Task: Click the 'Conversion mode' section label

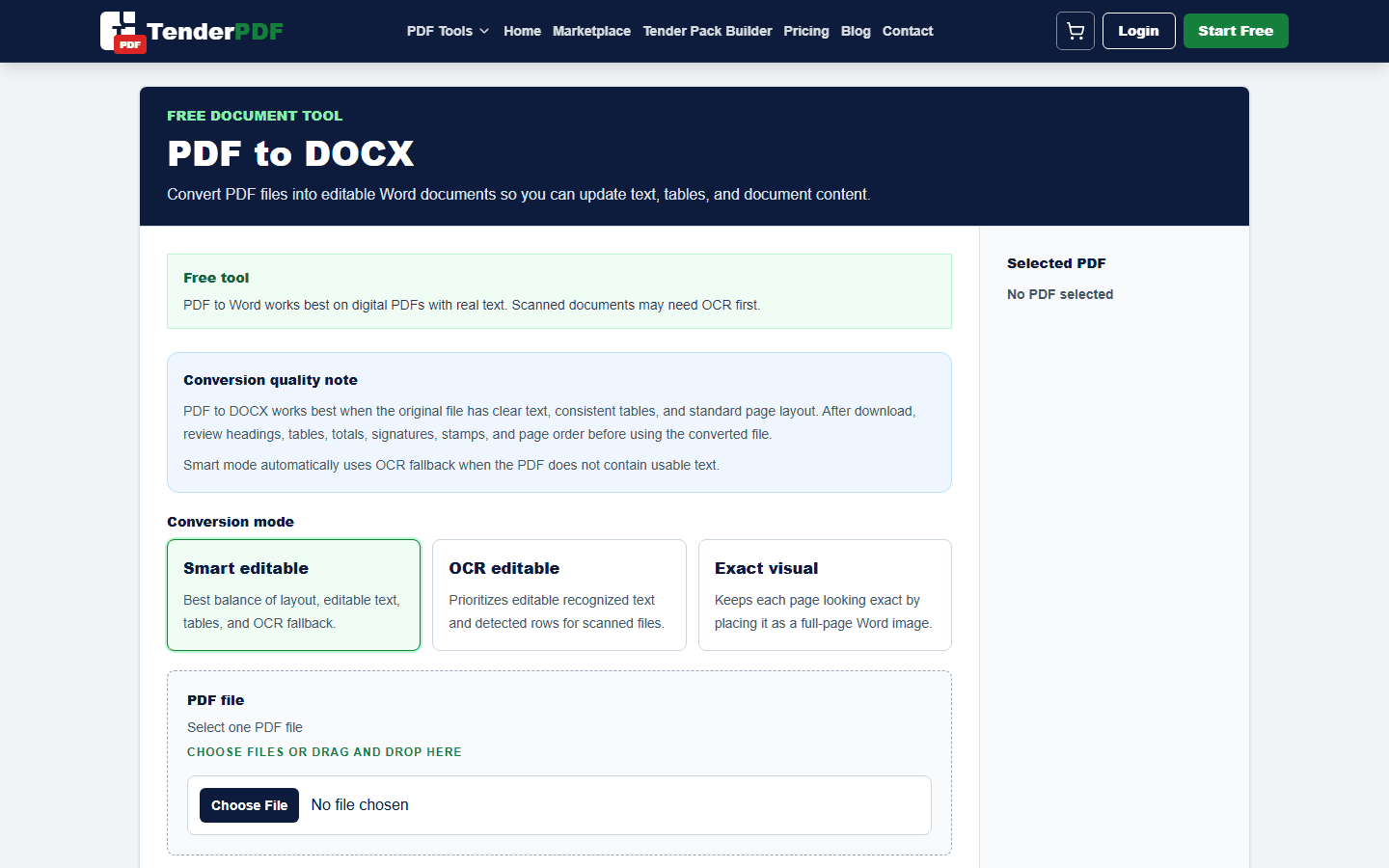Action: tap(231, 522)
